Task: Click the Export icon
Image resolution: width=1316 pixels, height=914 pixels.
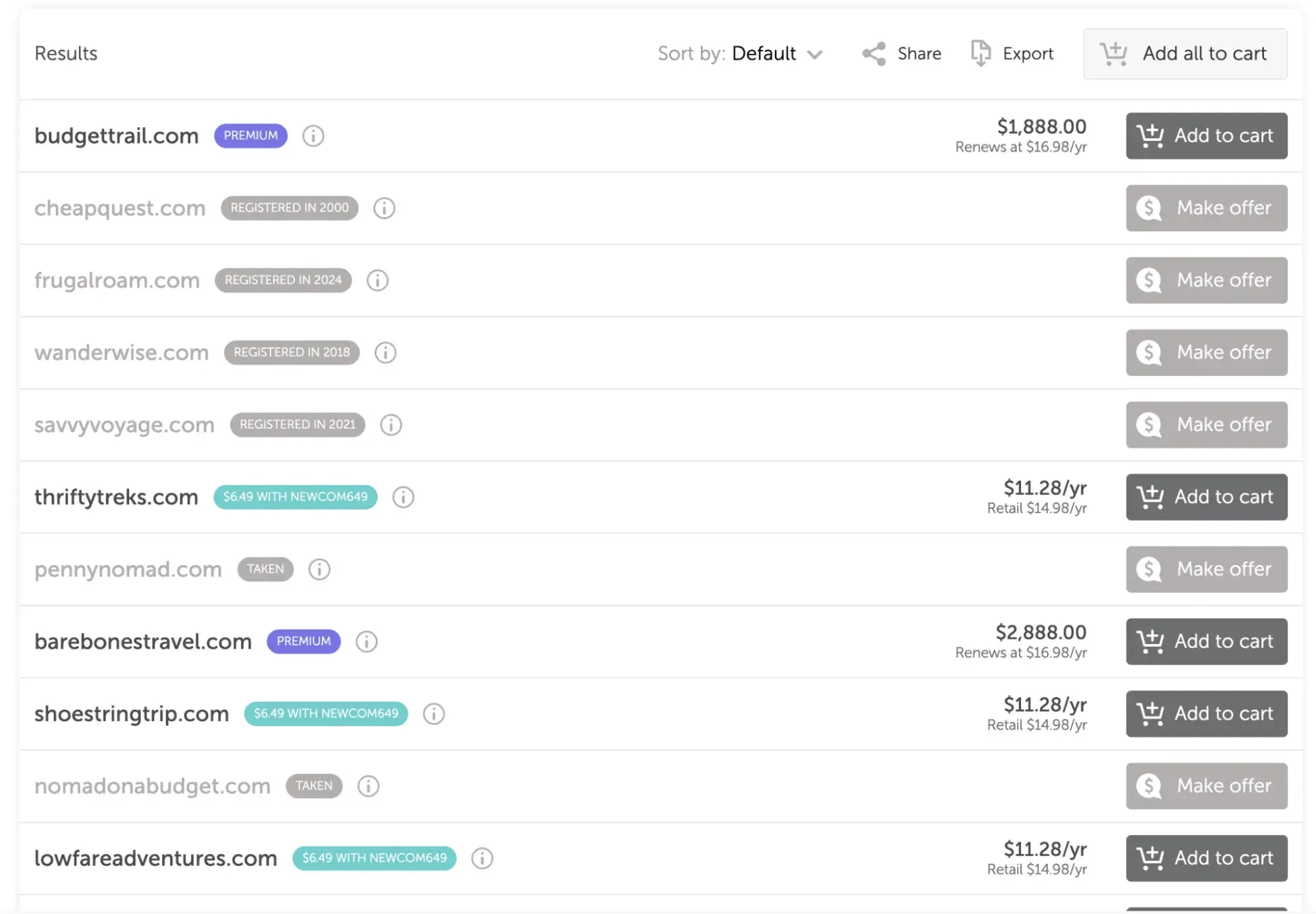Action: coord(981,54)
